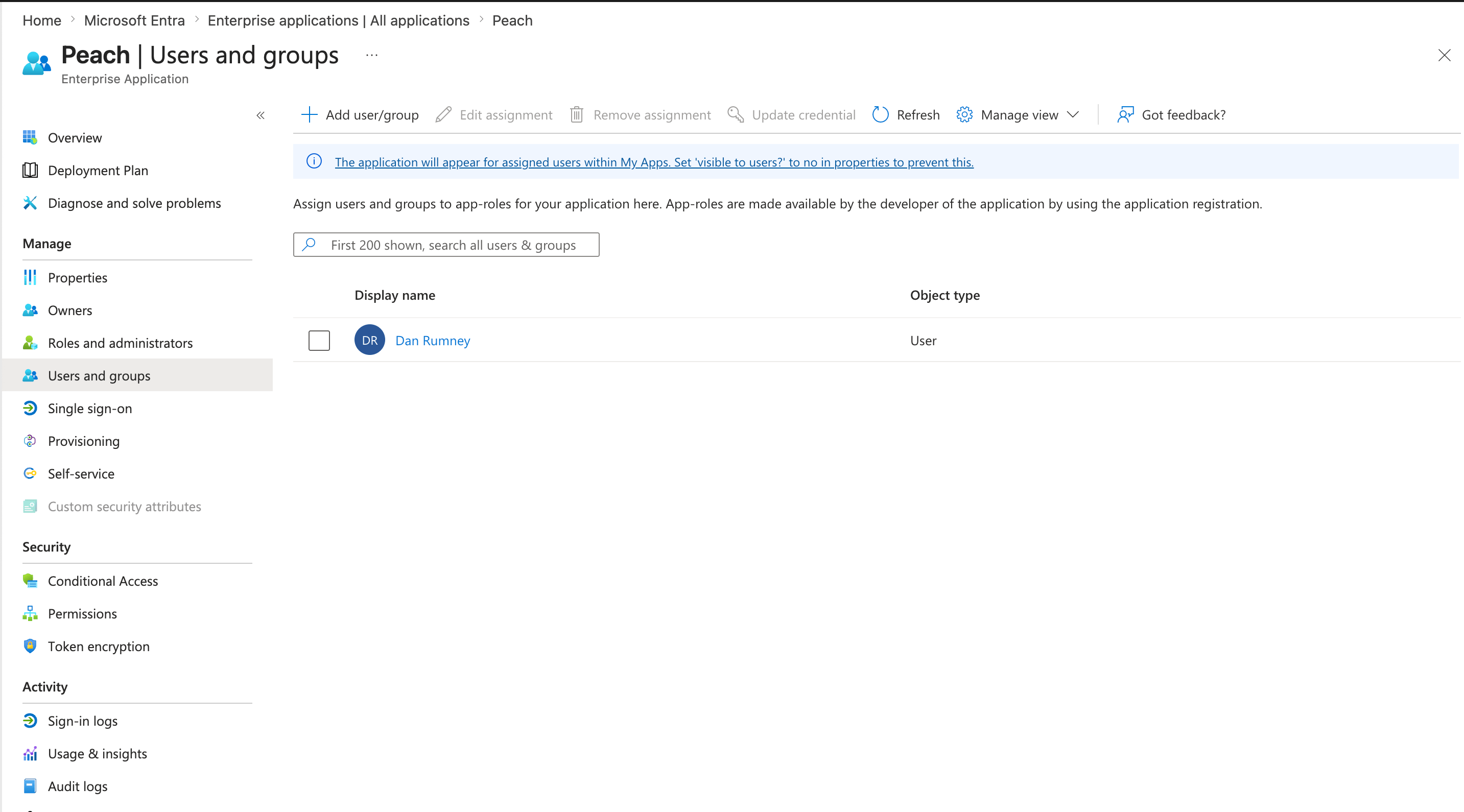Click the Provisioning cycle icon
The image size is (1464, 812).
(30, 441)
